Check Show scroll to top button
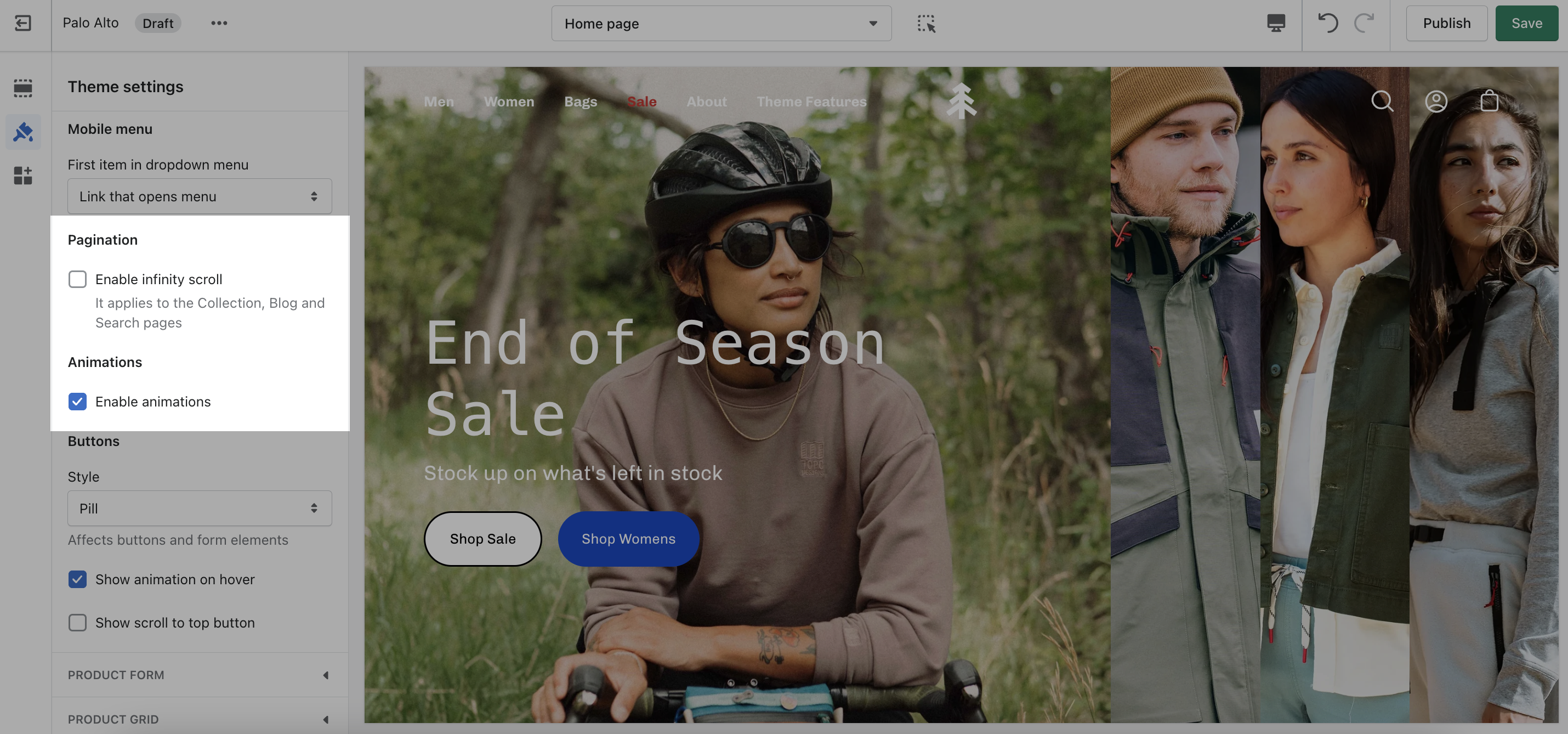Viewport: 1568px width, 734px height. click(x=77, y=623)
